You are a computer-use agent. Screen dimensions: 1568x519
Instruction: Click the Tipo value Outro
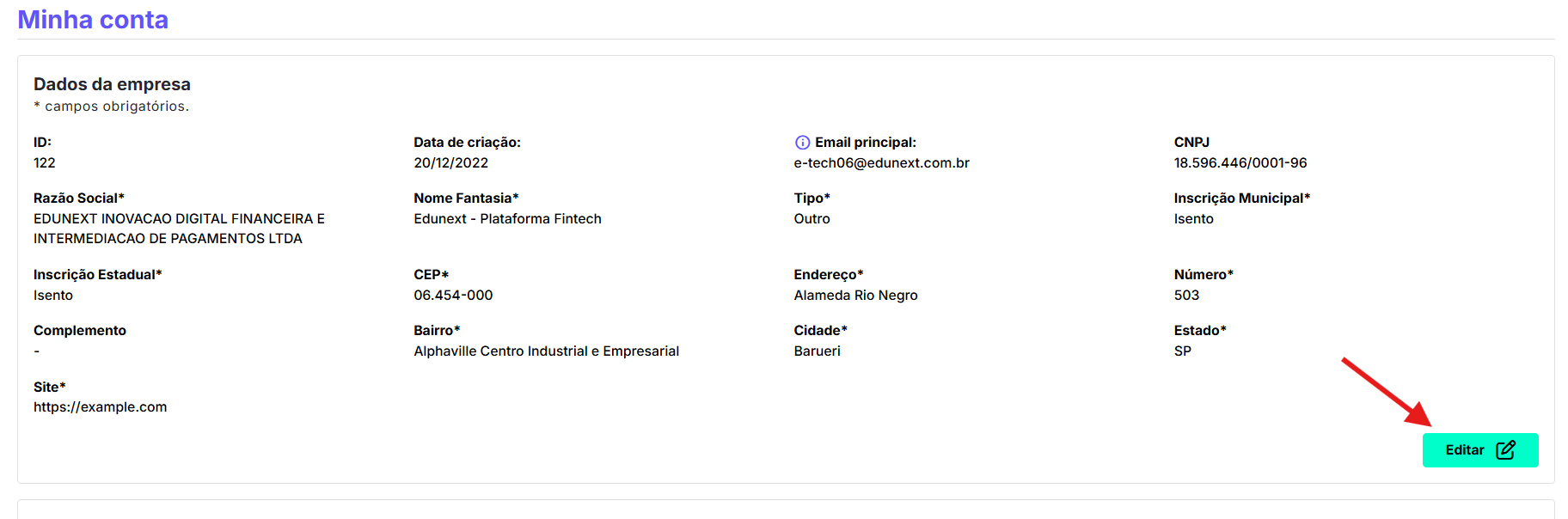(812, 219)
